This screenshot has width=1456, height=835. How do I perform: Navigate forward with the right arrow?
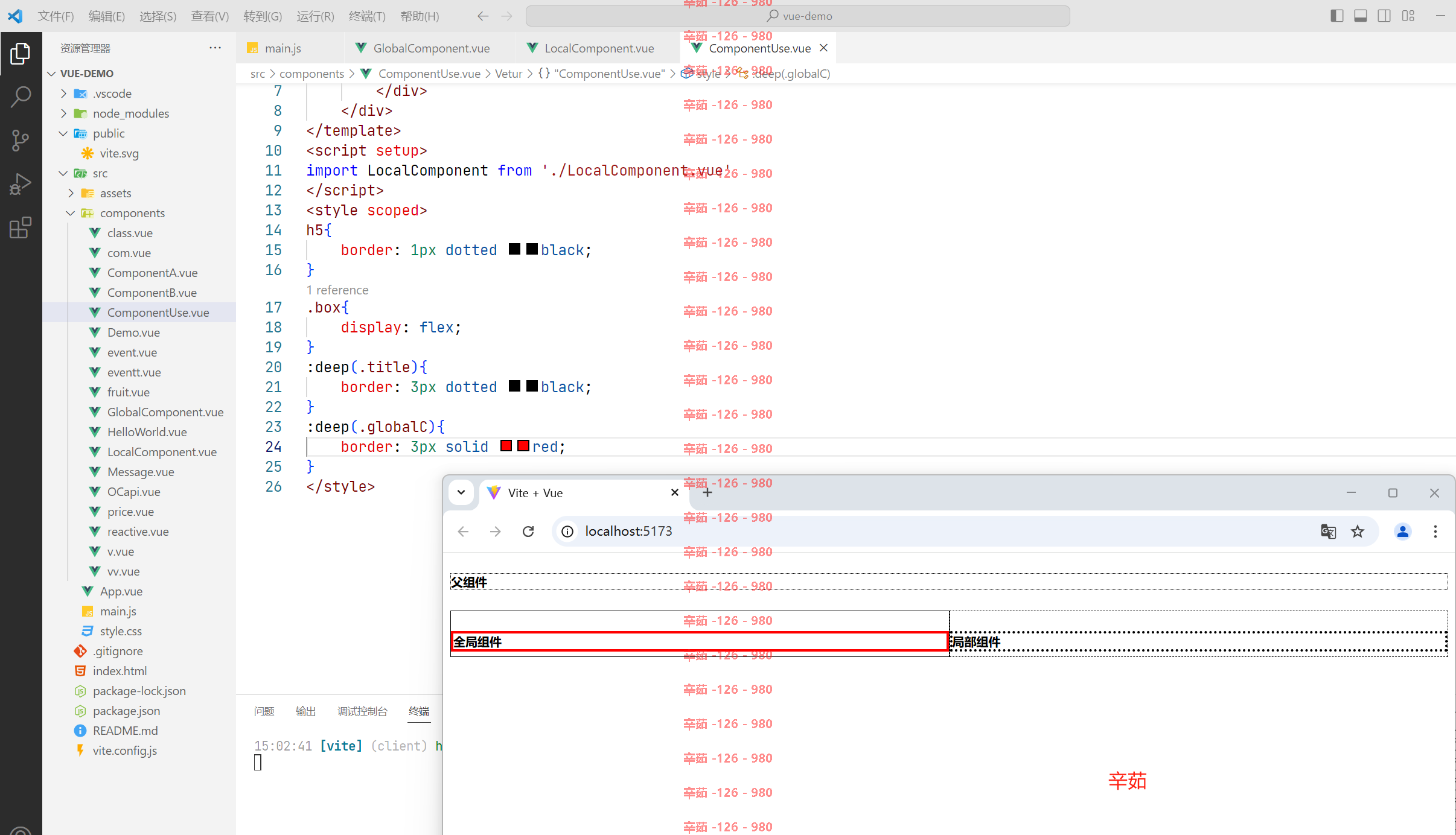click(x=507, y=16)
